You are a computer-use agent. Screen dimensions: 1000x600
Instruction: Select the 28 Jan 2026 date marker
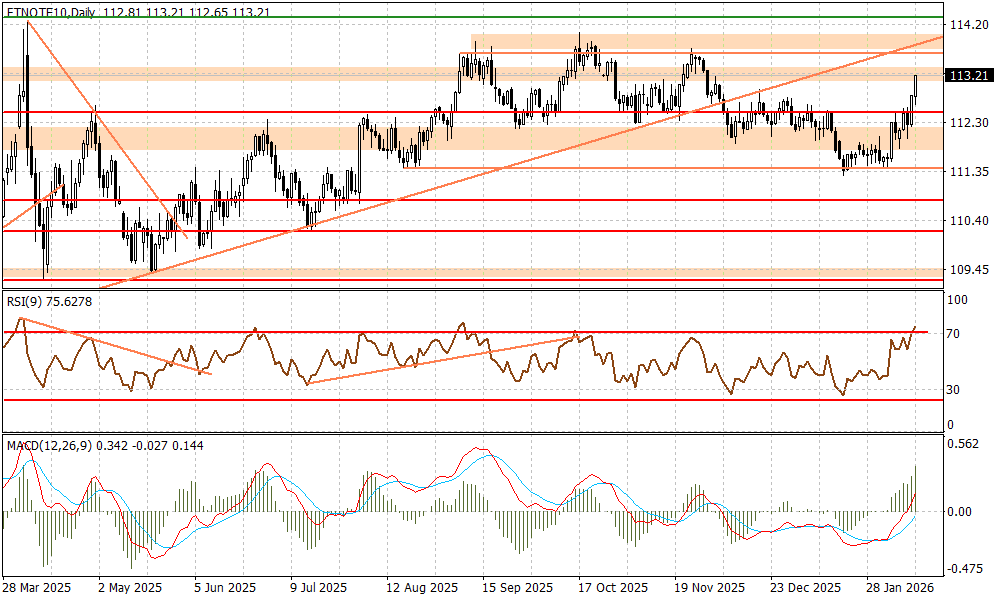902,589
